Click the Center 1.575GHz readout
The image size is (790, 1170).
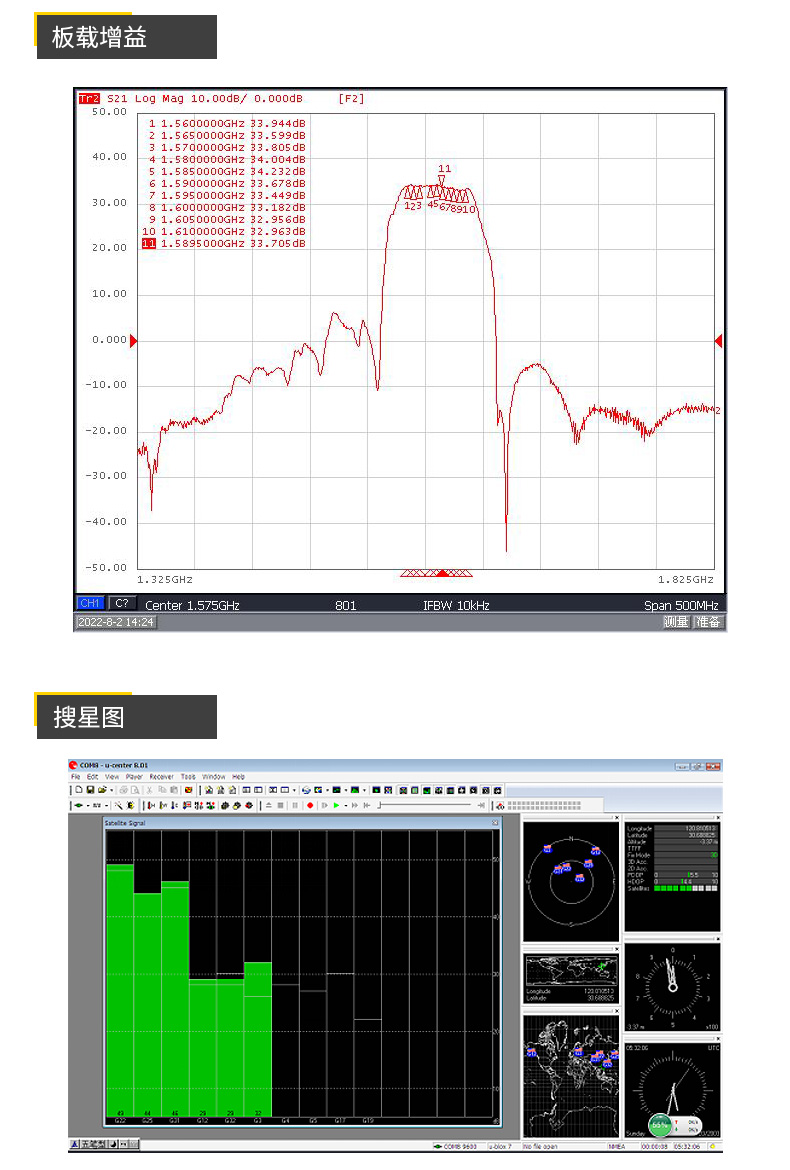(192, 605)
